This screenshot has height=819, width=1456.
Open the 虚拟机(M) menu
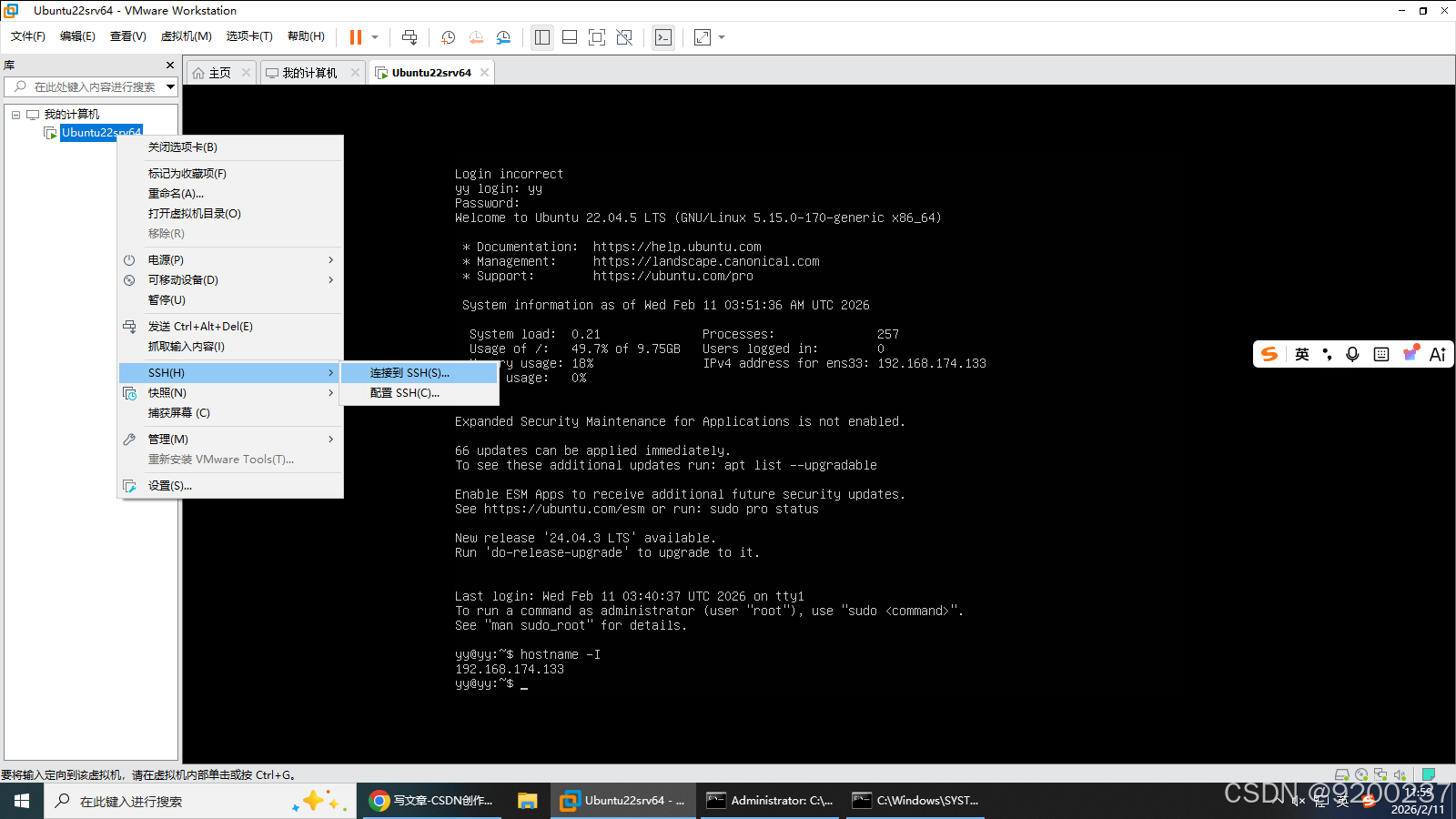[x=186, y=36]
